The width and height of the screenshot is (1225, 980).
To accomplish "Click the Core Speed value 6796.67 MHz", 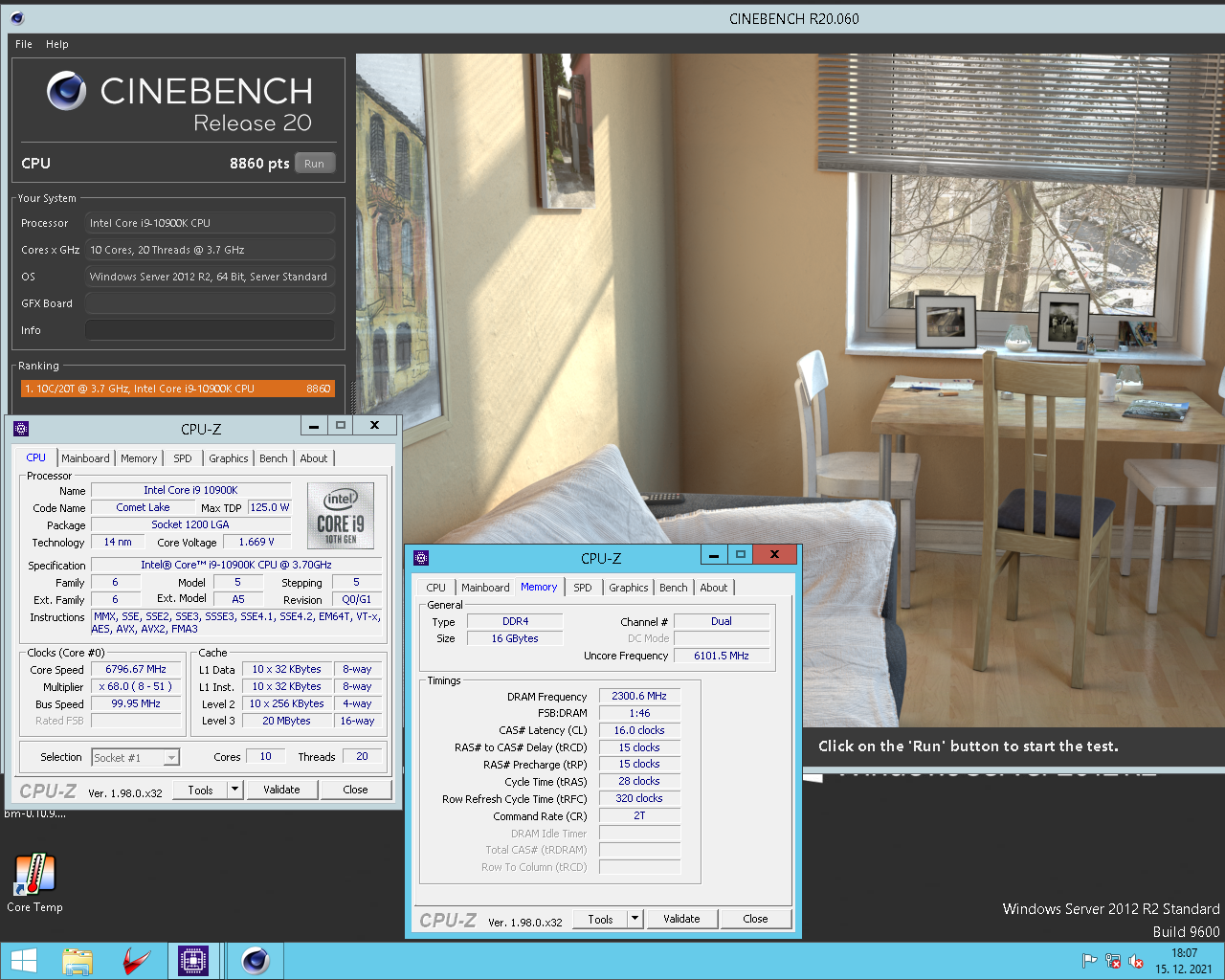I will pos(136,669).
